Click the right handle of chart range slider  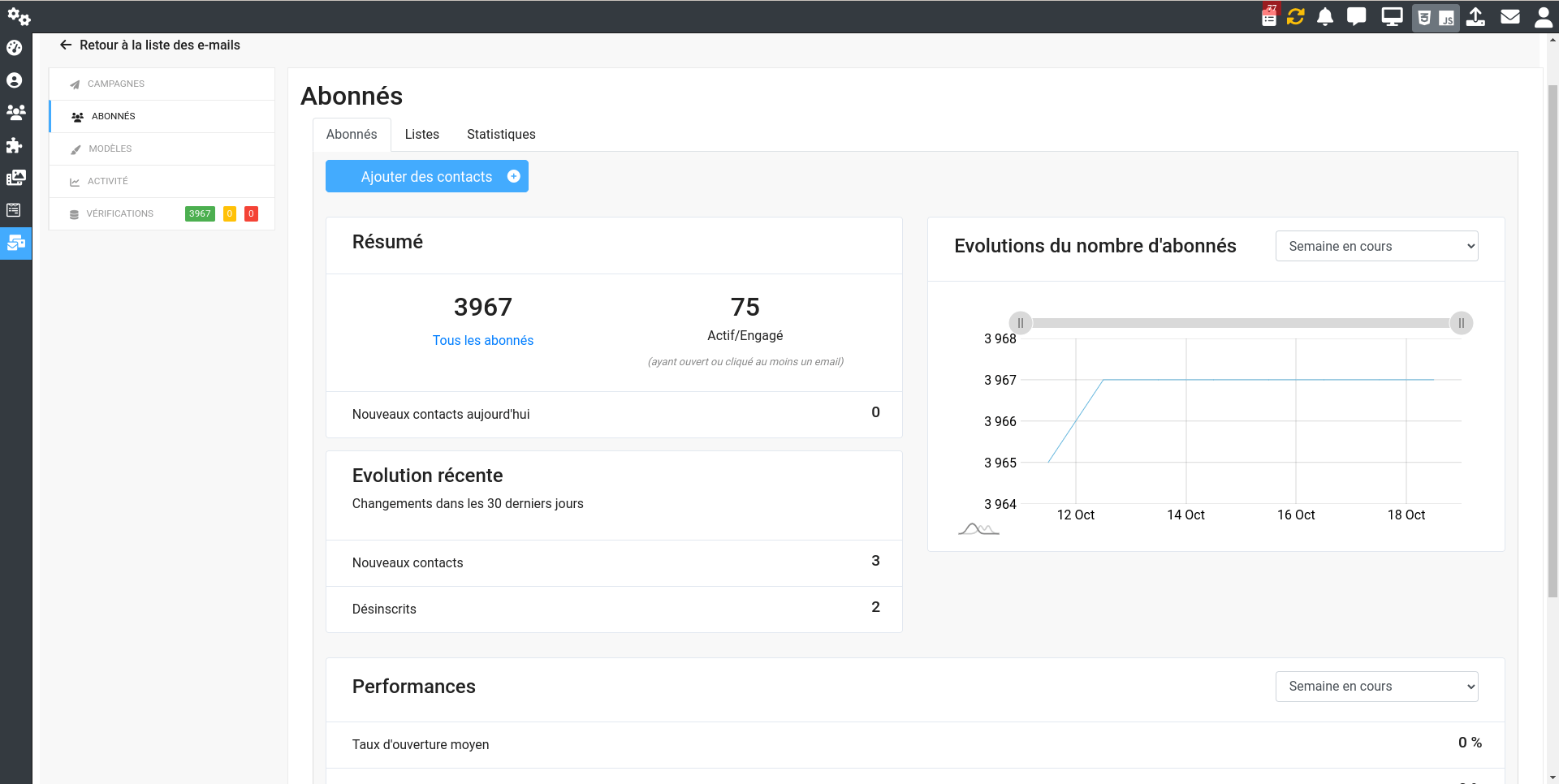(1461, 323)
